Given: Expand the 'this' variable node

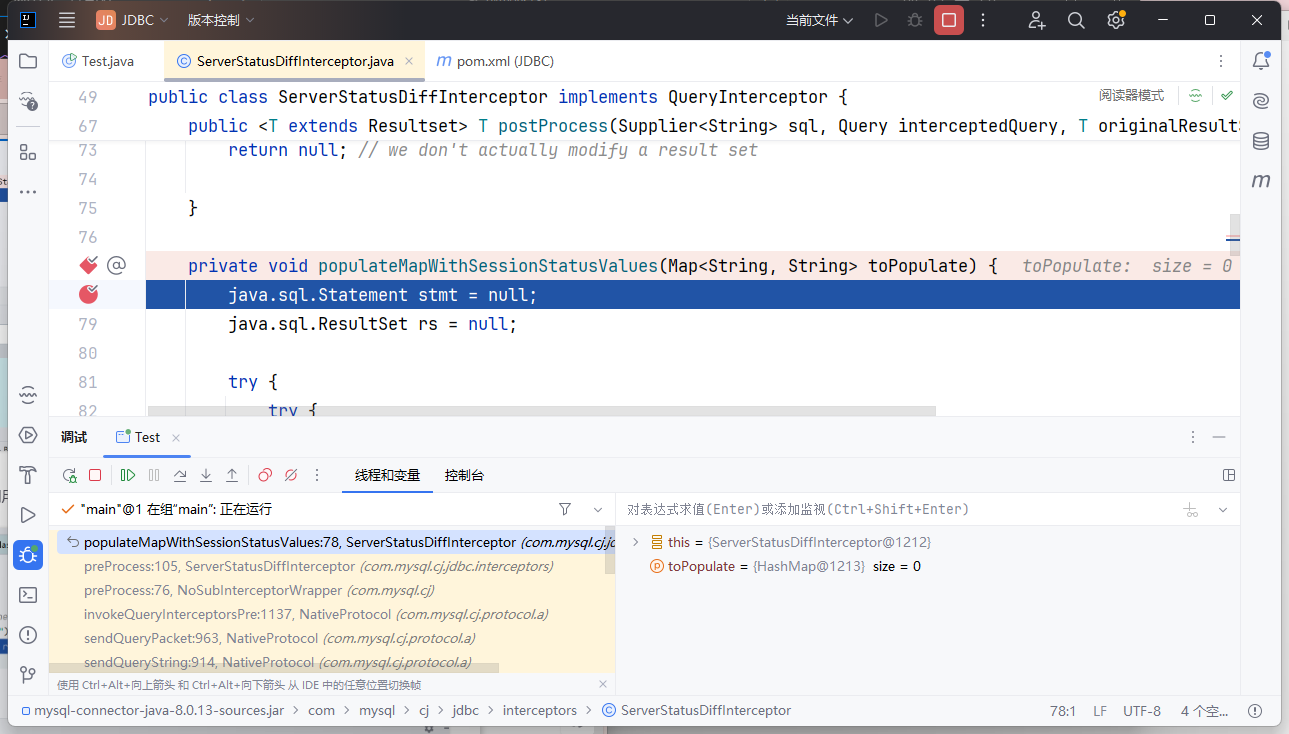Looking at the screenshot, I should coord(635,542).
